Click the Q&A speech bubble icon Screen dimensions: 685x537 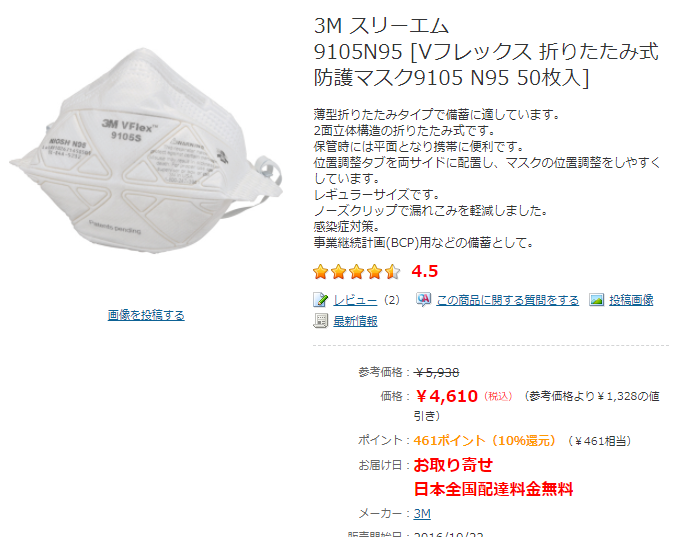[423, 299]
